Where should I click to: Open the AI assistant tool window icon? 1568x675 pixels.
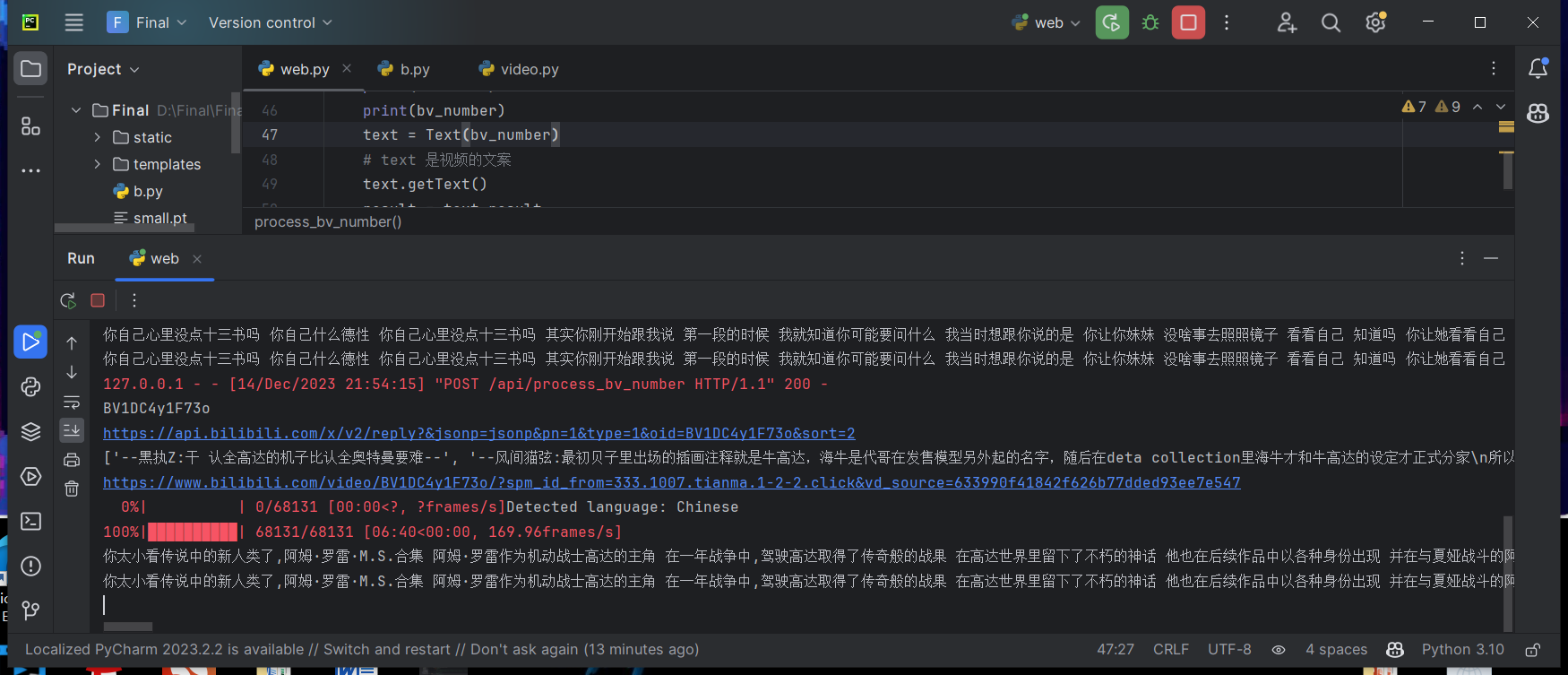coord(1538,113)
